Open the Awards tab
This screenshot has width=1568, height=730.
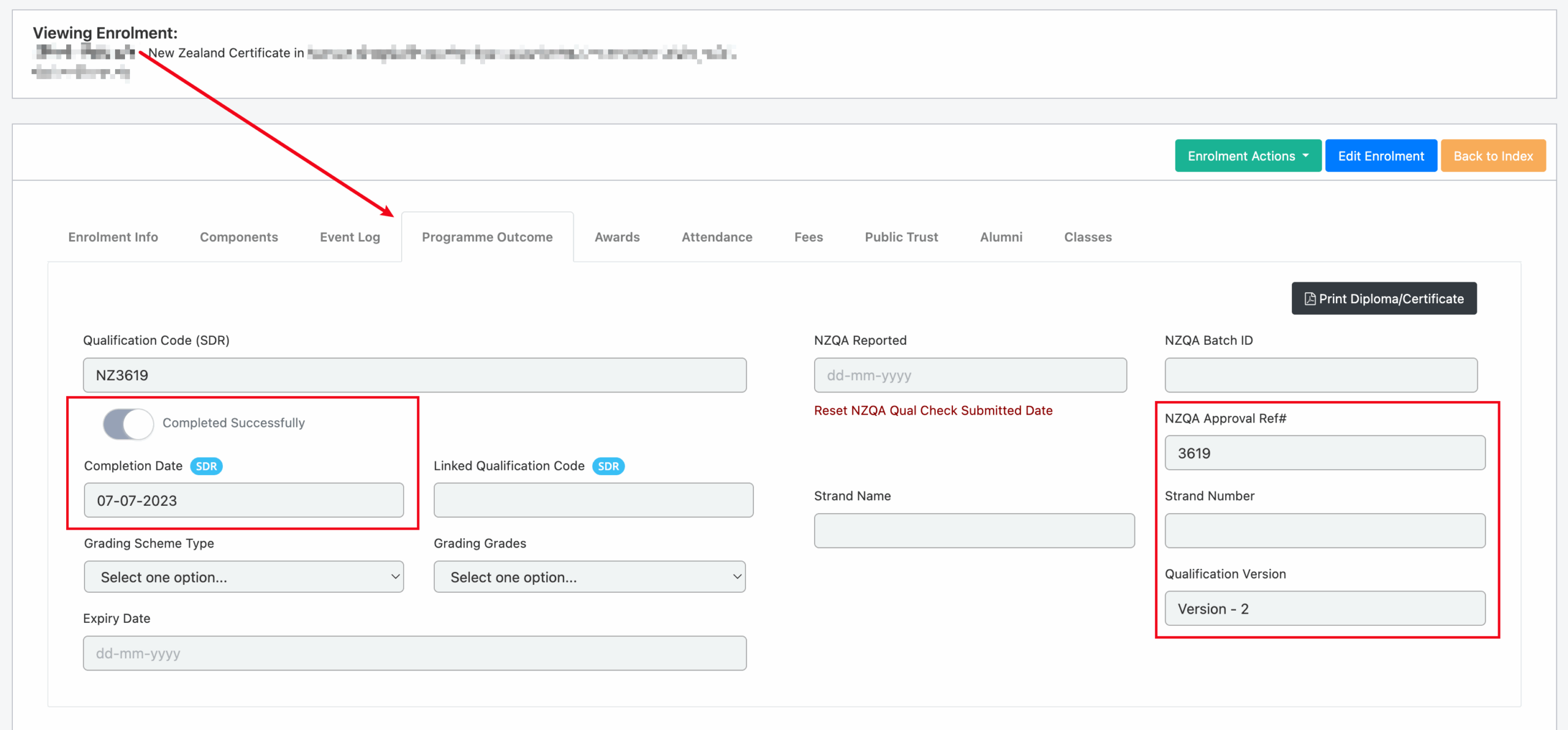coord(617,237)
